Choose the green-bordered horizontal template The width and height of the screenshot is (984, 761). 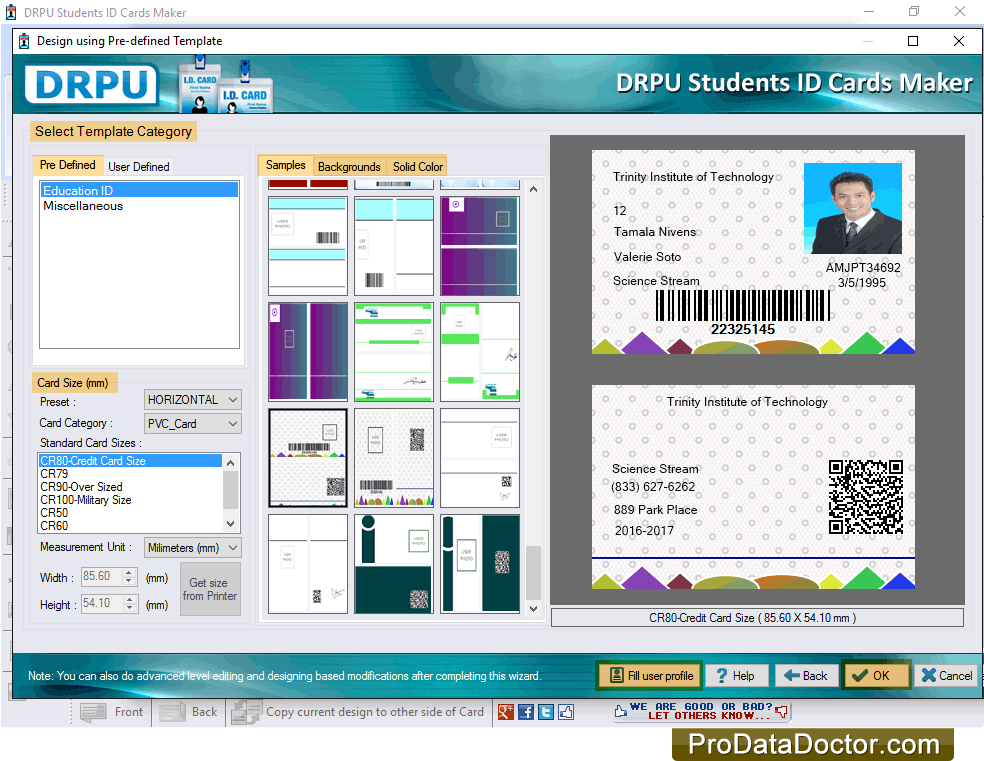pos(393,352)
